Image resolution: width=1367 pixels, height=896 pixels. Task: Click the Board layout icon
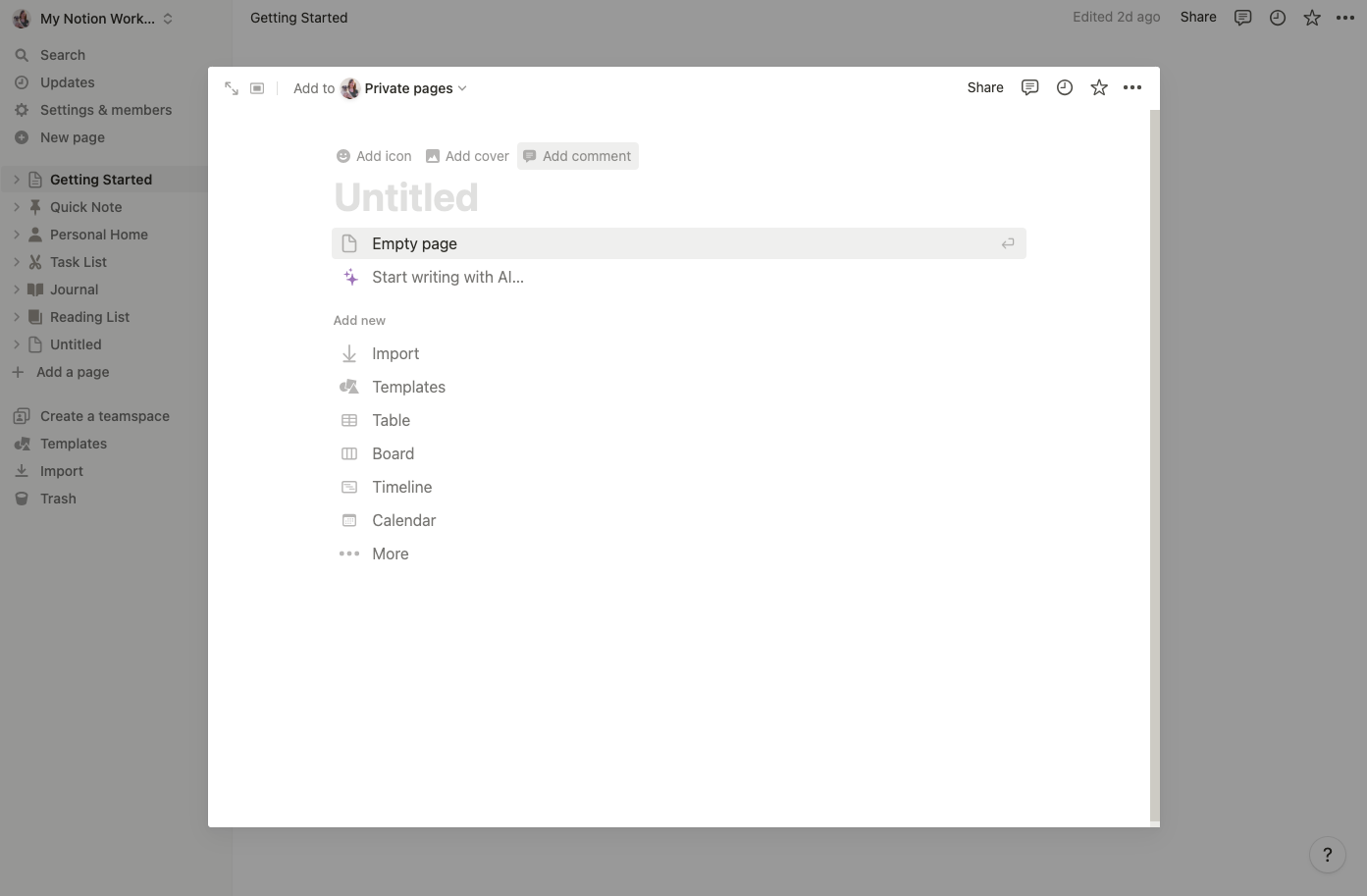349,453
